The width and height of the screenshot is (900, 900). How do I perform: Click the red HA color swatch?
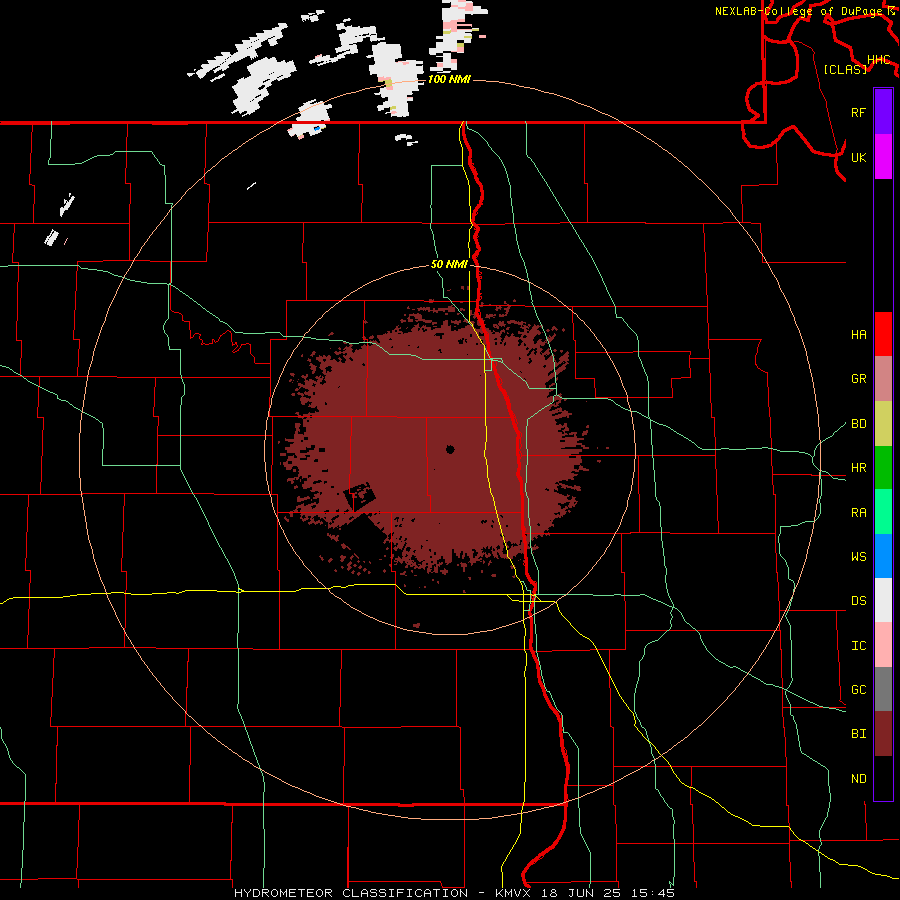(x=883, y=334)
